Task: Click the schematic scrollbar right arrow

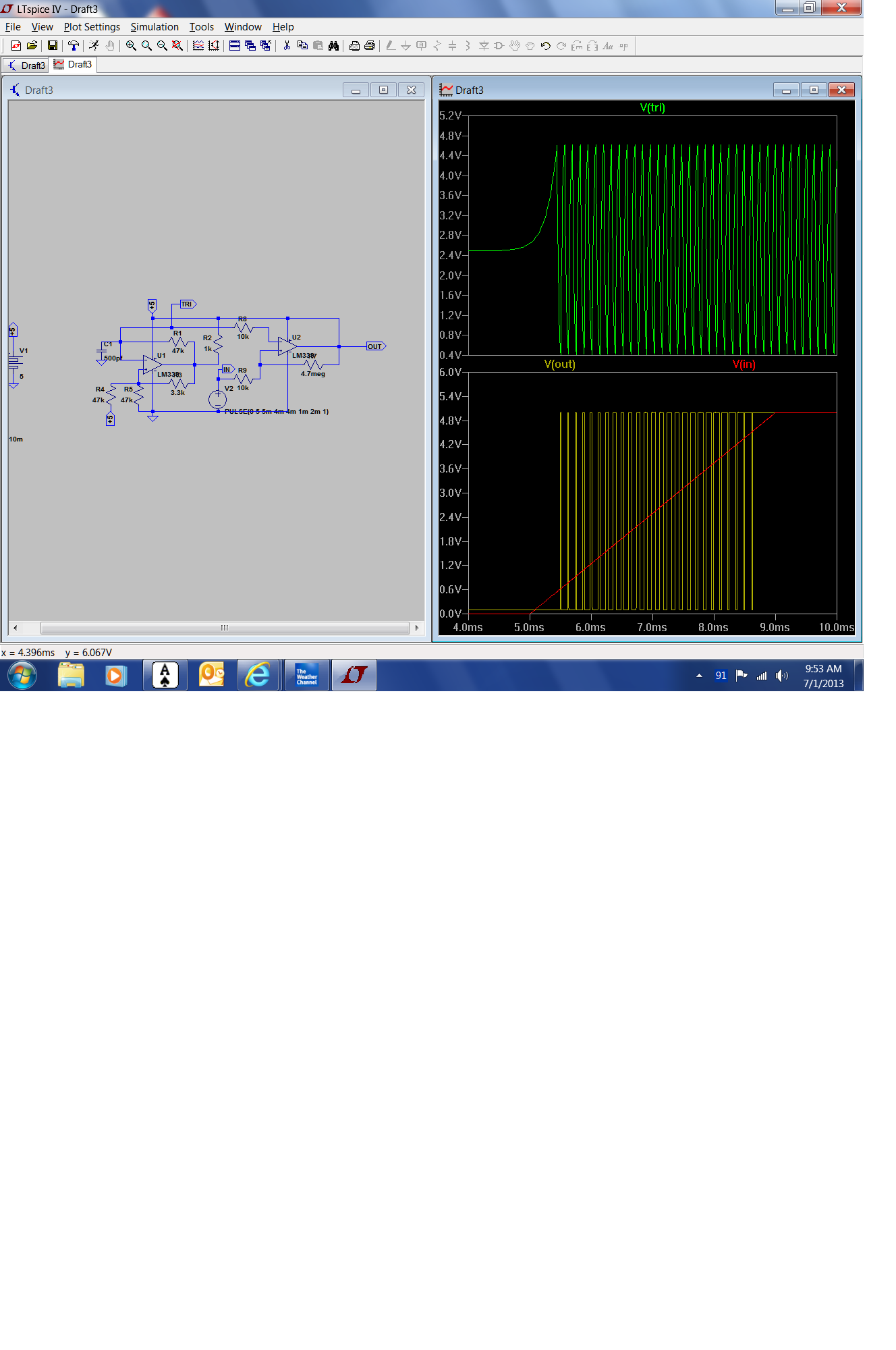Action: pyautogui.click(x=417, y=628)
